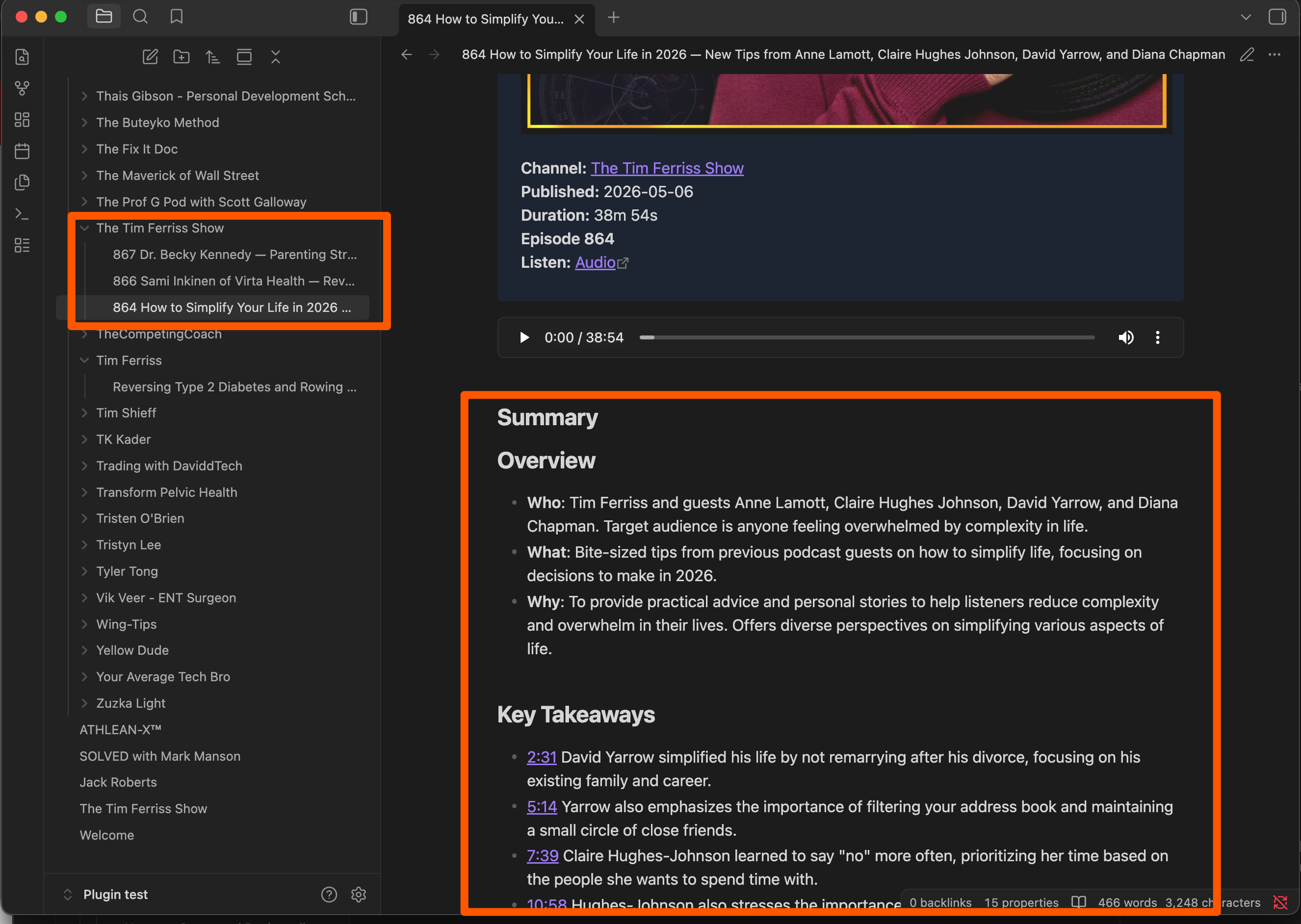Open 866 Sami Inkinen note

[234, 281]
